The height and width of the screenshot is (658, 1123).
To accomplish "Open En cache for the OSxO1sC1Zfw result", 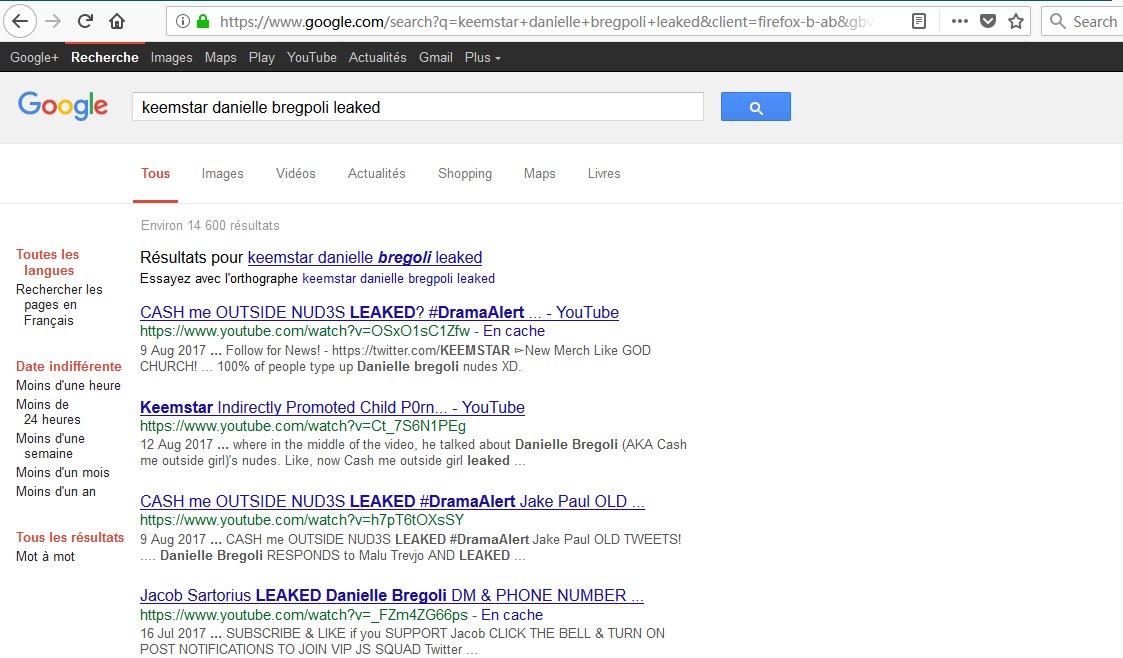I will point(514,331).
